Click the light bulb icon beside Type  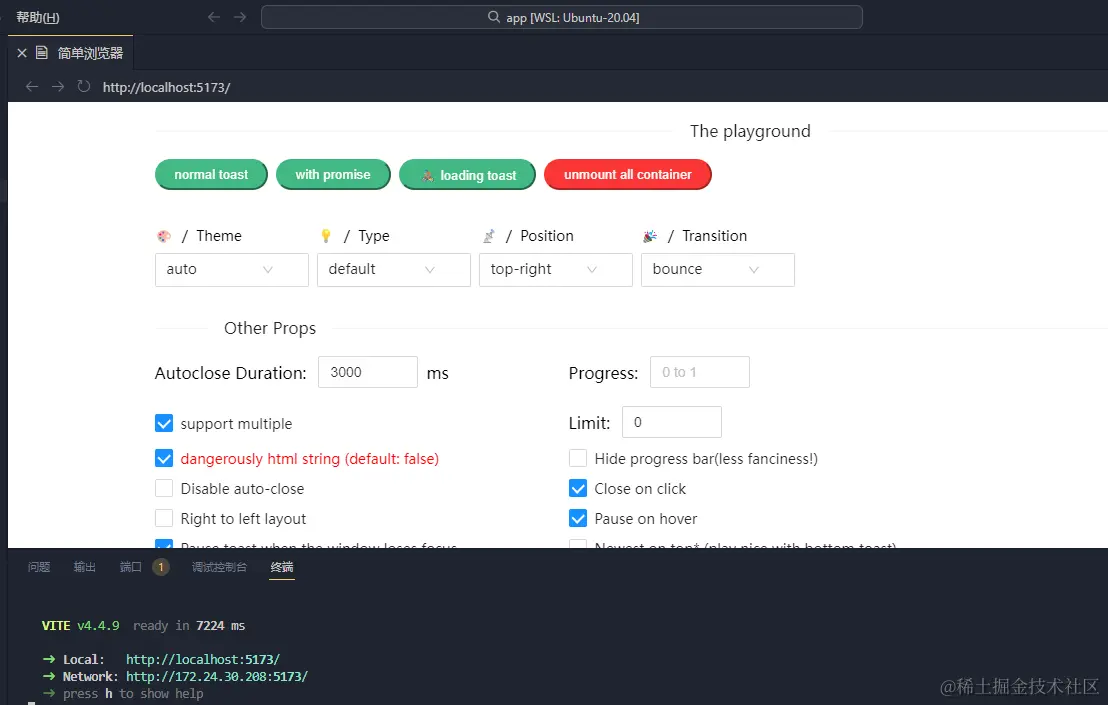click(x=326, y=236)
